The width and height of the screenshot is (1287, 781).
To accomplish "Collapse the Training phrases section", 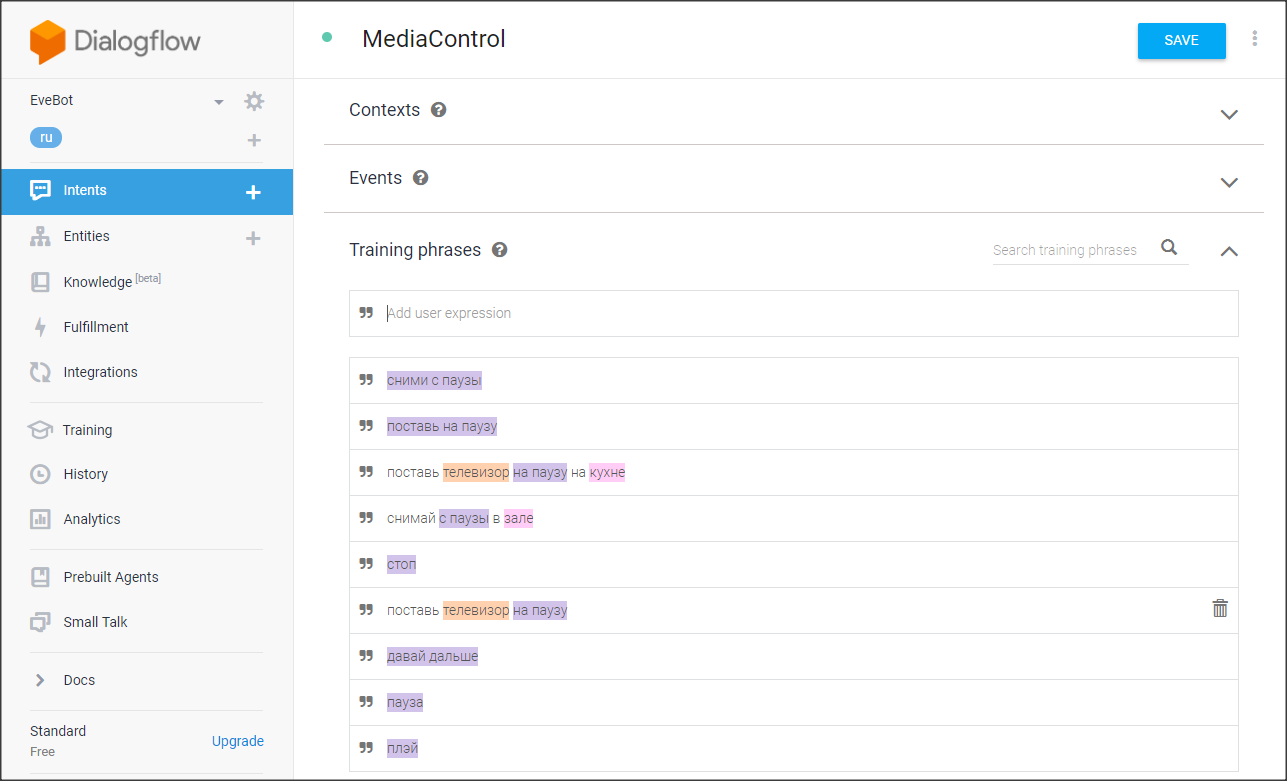I will (1229, 251).
